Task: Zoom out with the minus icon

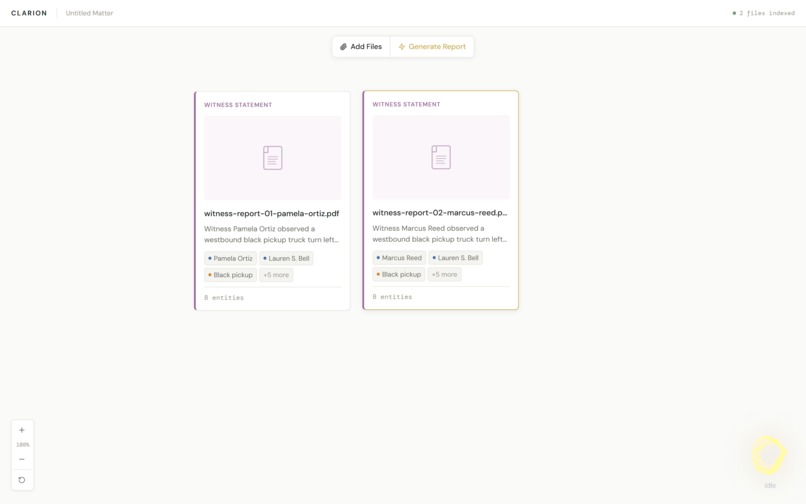Action: tap(22, 459)
